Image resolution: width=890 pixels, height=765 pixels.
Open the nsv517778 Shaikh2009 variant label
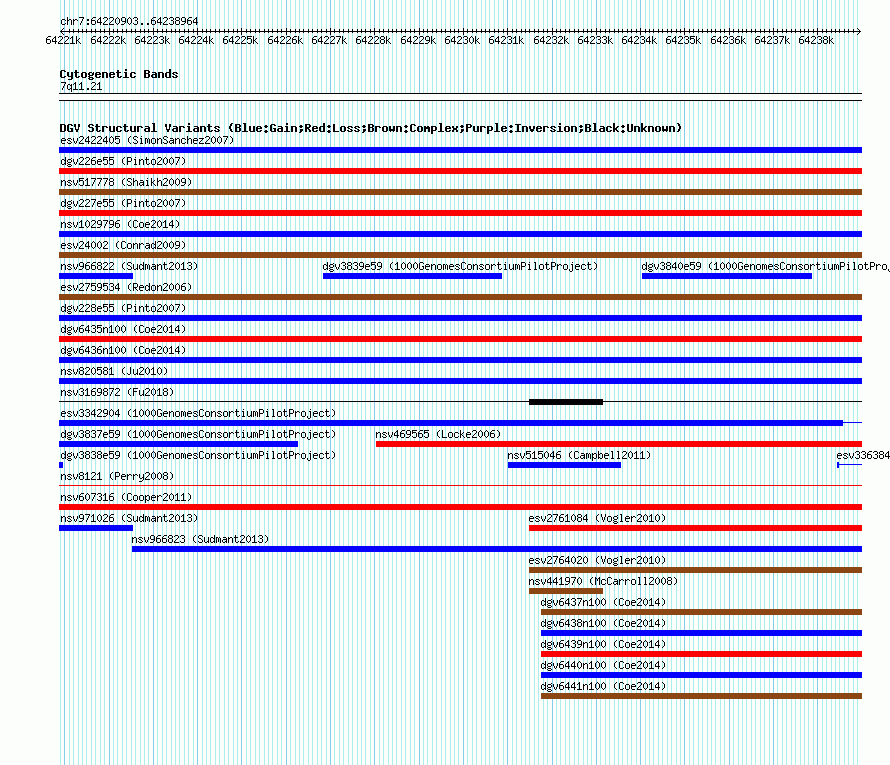126,182
